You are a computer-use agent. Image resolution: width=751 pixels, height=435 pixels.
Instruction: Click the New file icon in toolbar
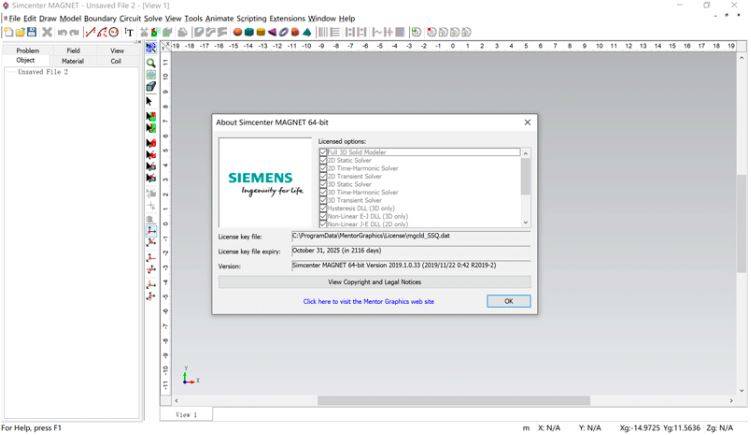[x=8, y=33]
